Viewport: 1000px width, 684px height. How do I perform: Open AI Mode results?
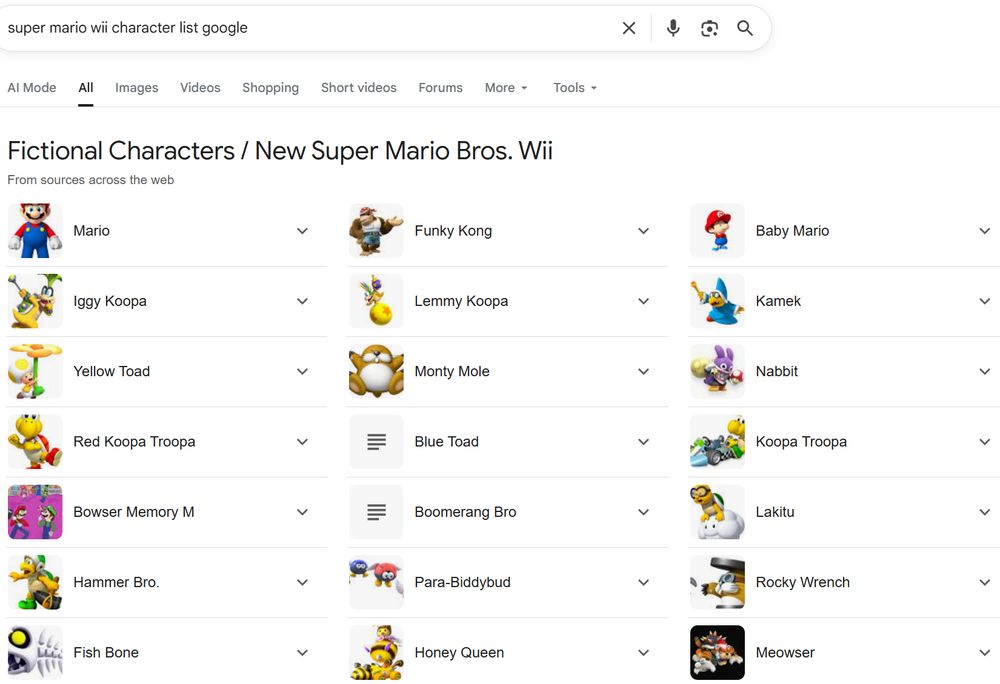tap(32, 88)
